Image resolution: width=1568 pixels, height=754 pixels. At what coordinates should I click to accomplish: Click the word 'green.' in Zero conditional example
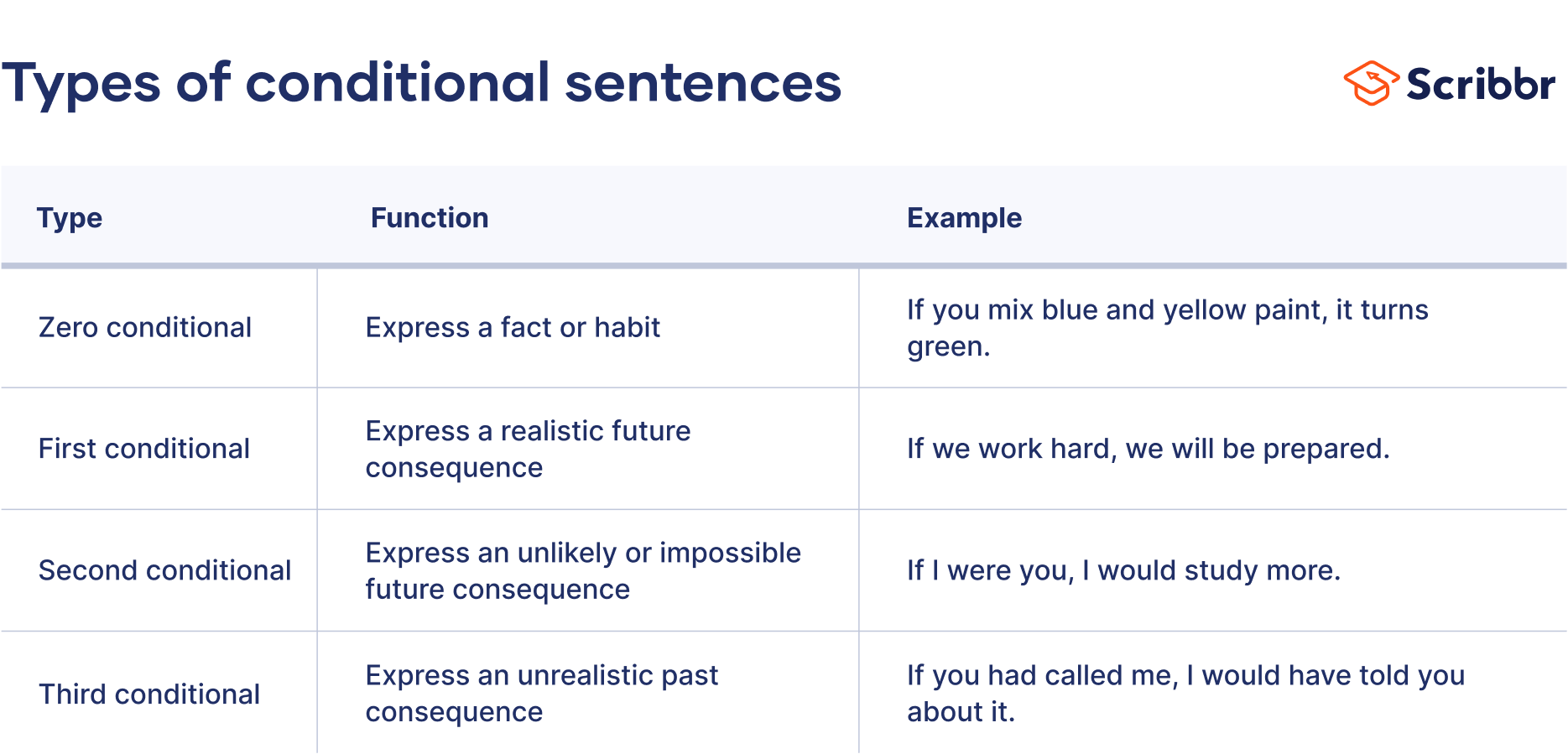pos(948,346)
